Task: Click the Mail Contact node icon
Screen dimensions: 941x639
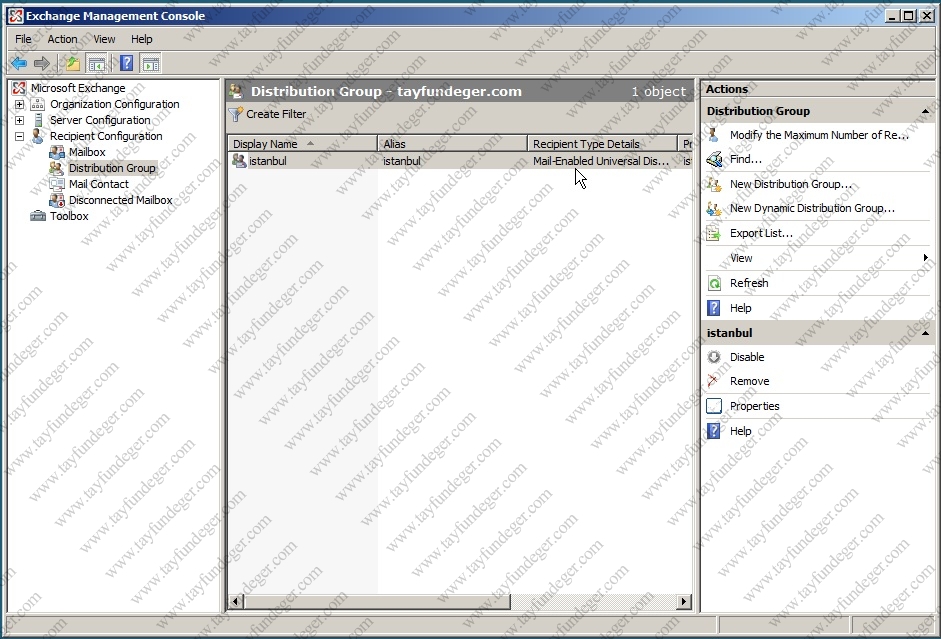Action: coord(57,184)
